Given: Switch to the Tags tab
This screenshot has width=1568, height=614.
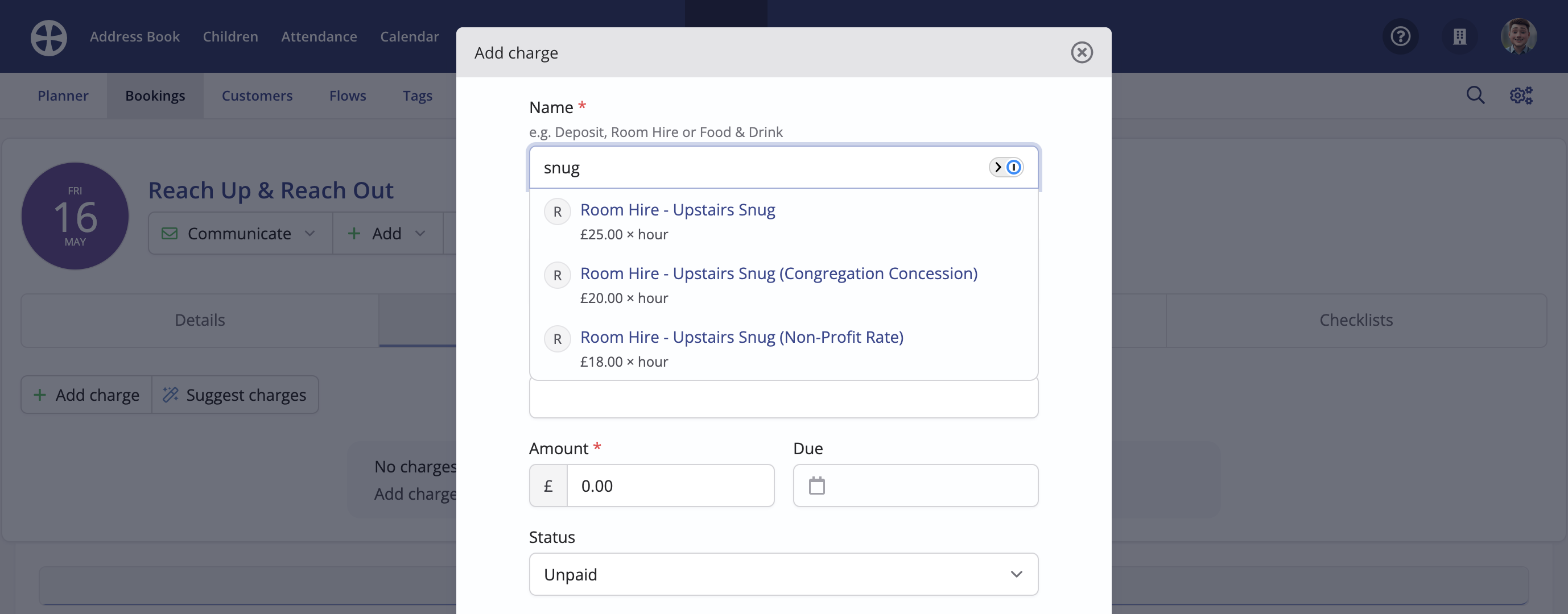Looking at the screenshot, I should (x=418, y=96).
